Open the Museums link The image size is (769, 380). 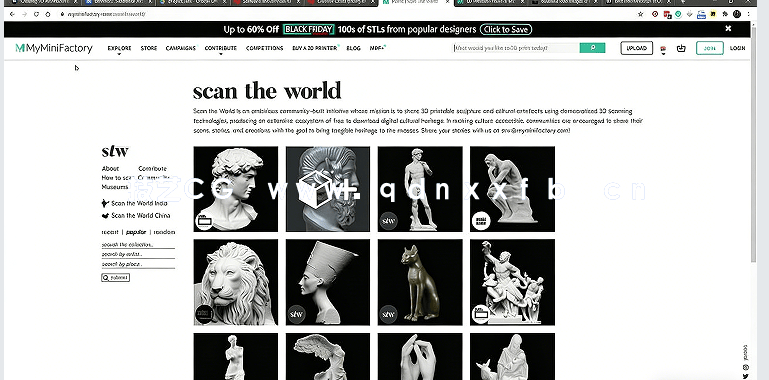[x=115, y=187]
